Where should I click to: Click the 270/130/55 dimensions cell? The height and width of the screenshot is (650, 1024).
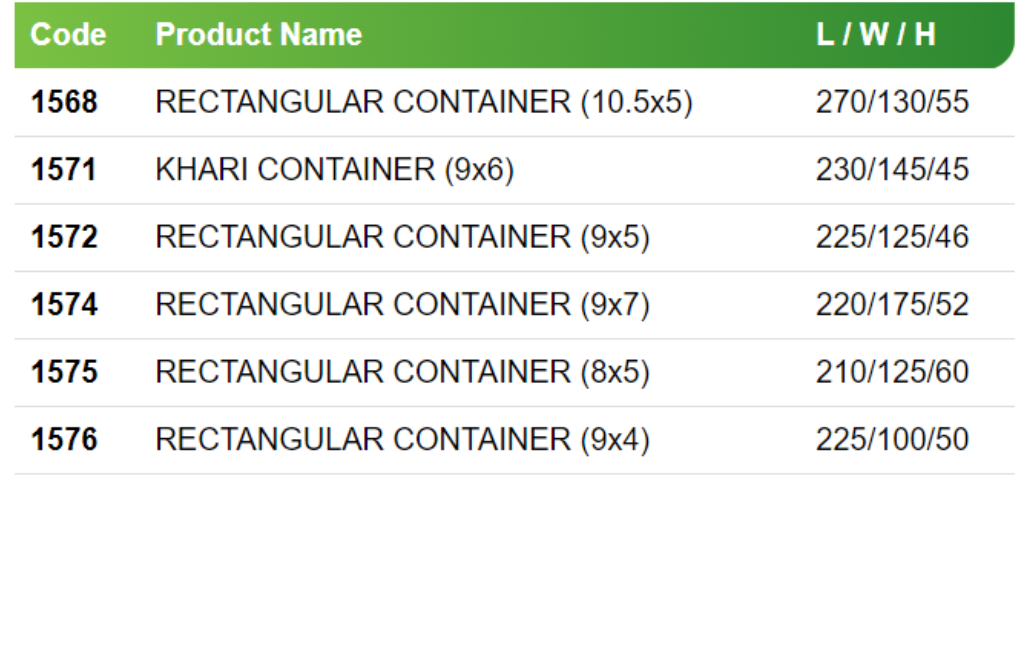[x=892, y=102]
